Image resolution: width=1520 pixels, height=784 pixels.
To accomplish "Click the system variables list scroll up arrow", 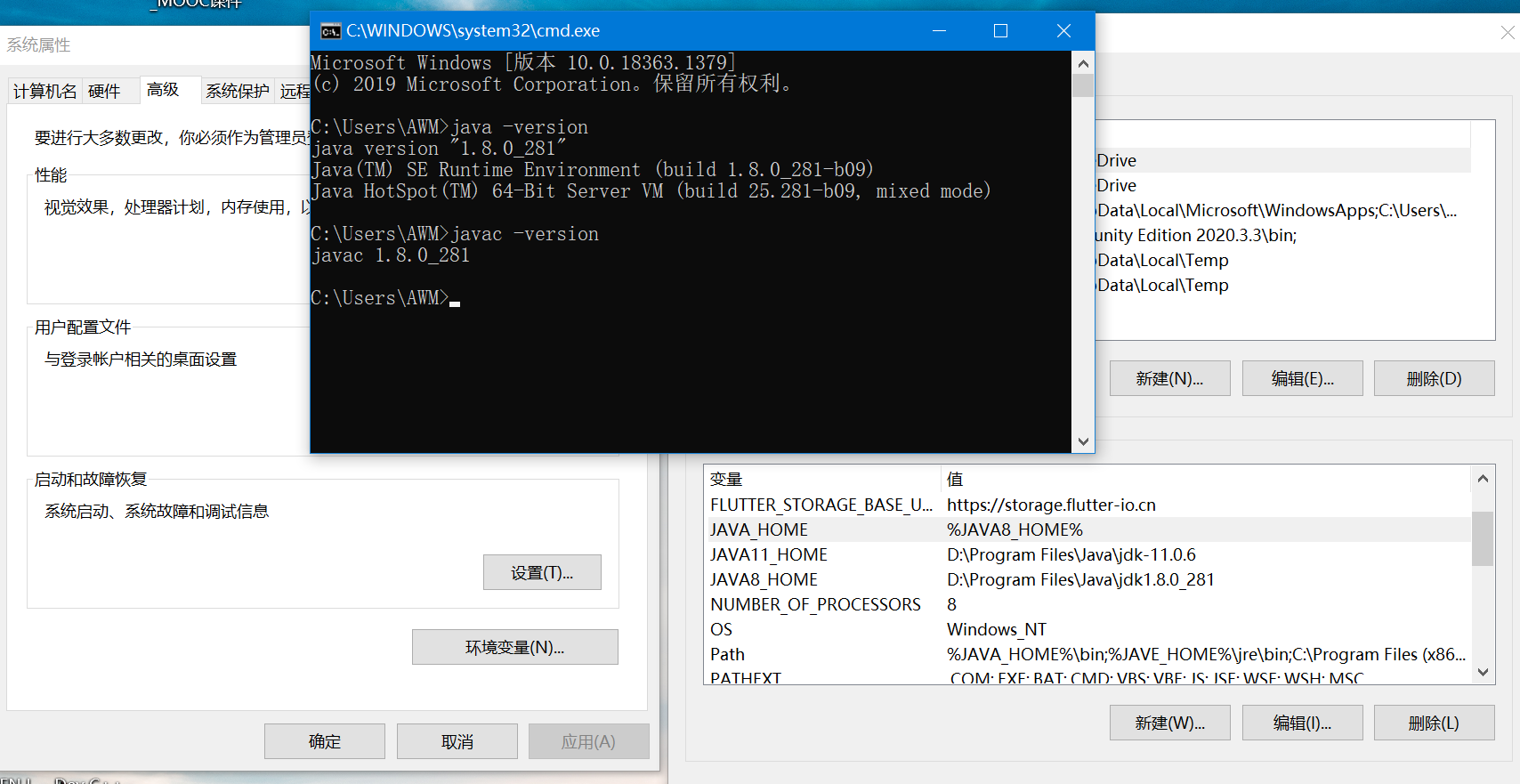I will (1483, 479).
